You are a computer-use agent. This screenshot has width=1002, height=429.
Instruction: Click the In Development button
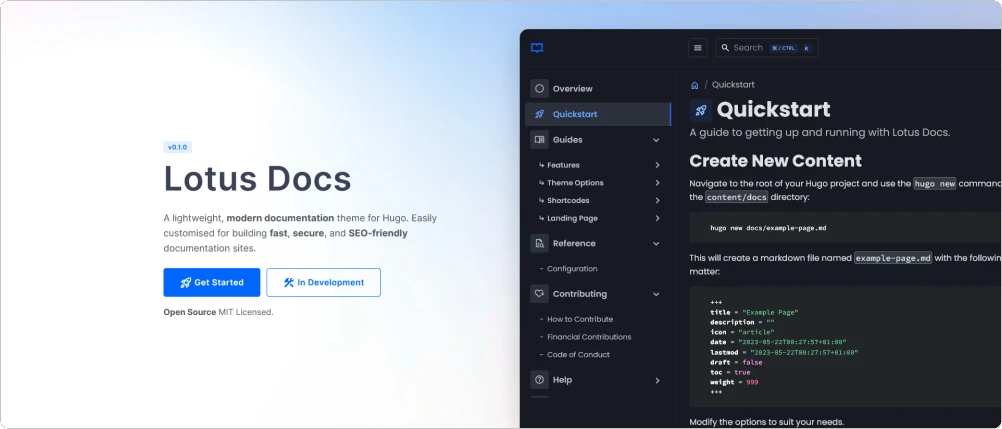click(x=323, y=283)
